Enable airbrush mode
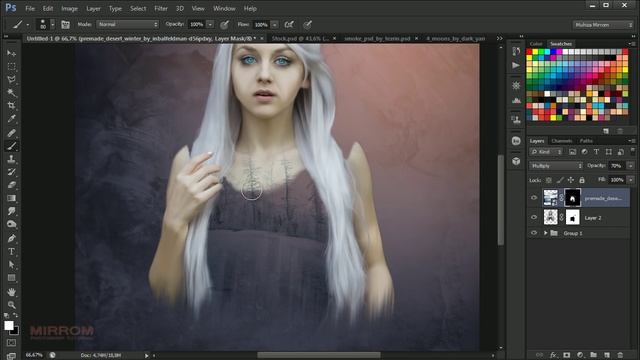Screen dimensions: 640x360 tap(289, 24)
